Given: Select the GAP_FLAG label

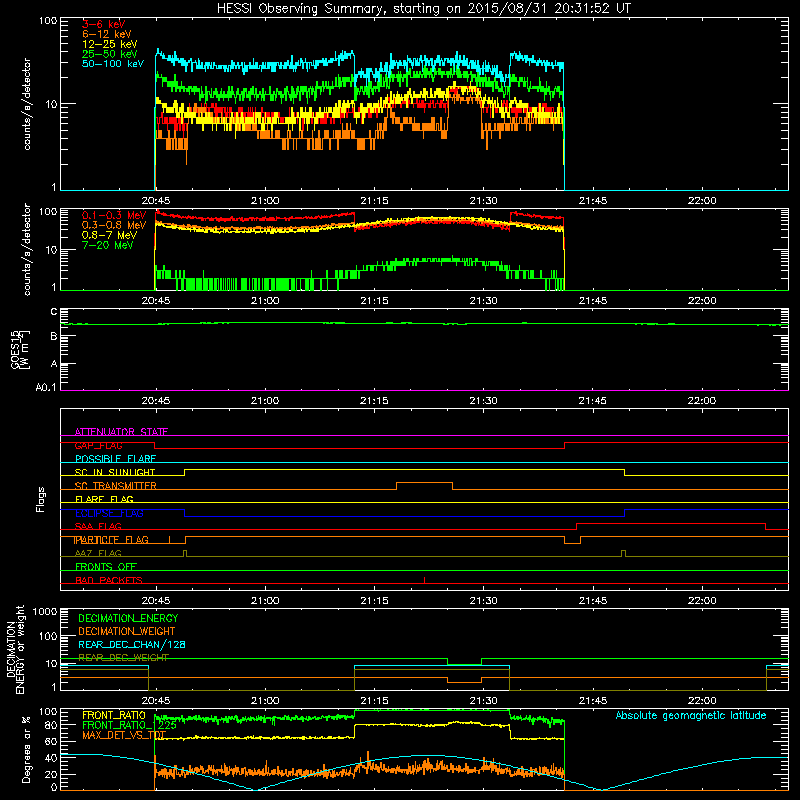Looking at the screenshot, I should (x=98, y=445).
